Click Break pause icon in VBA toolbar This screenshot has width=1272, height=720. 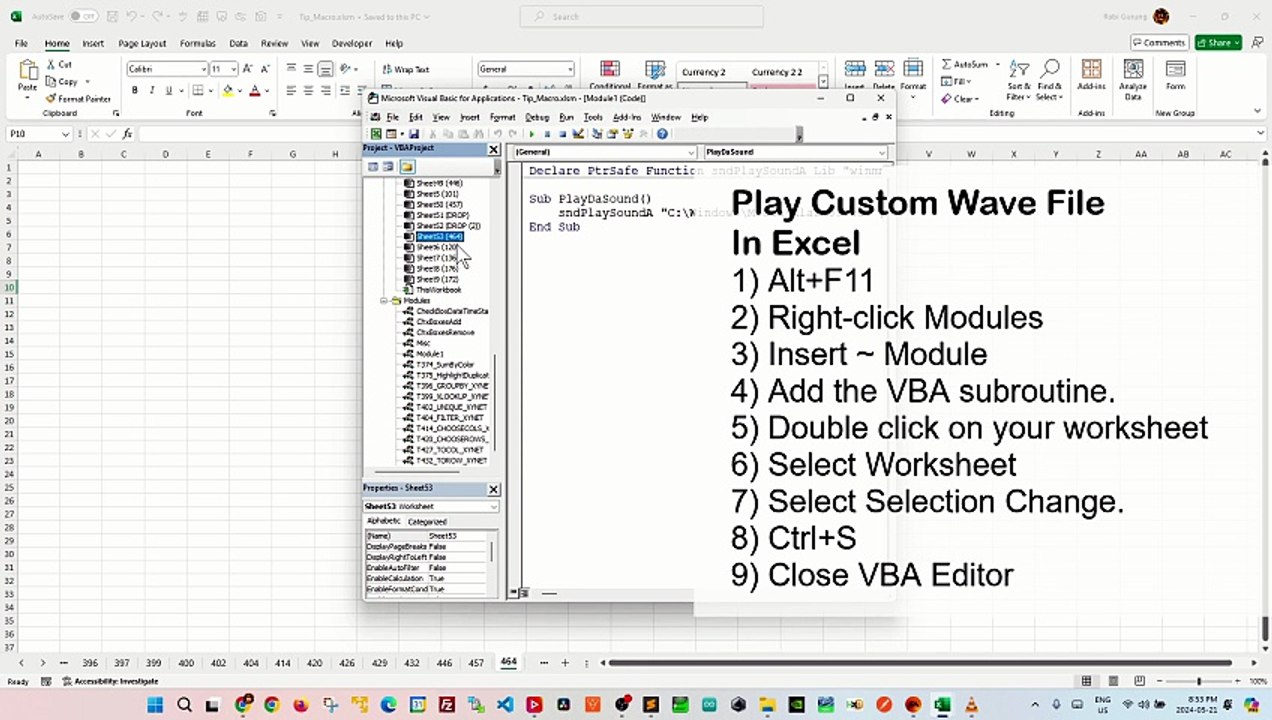coord(547,134)
